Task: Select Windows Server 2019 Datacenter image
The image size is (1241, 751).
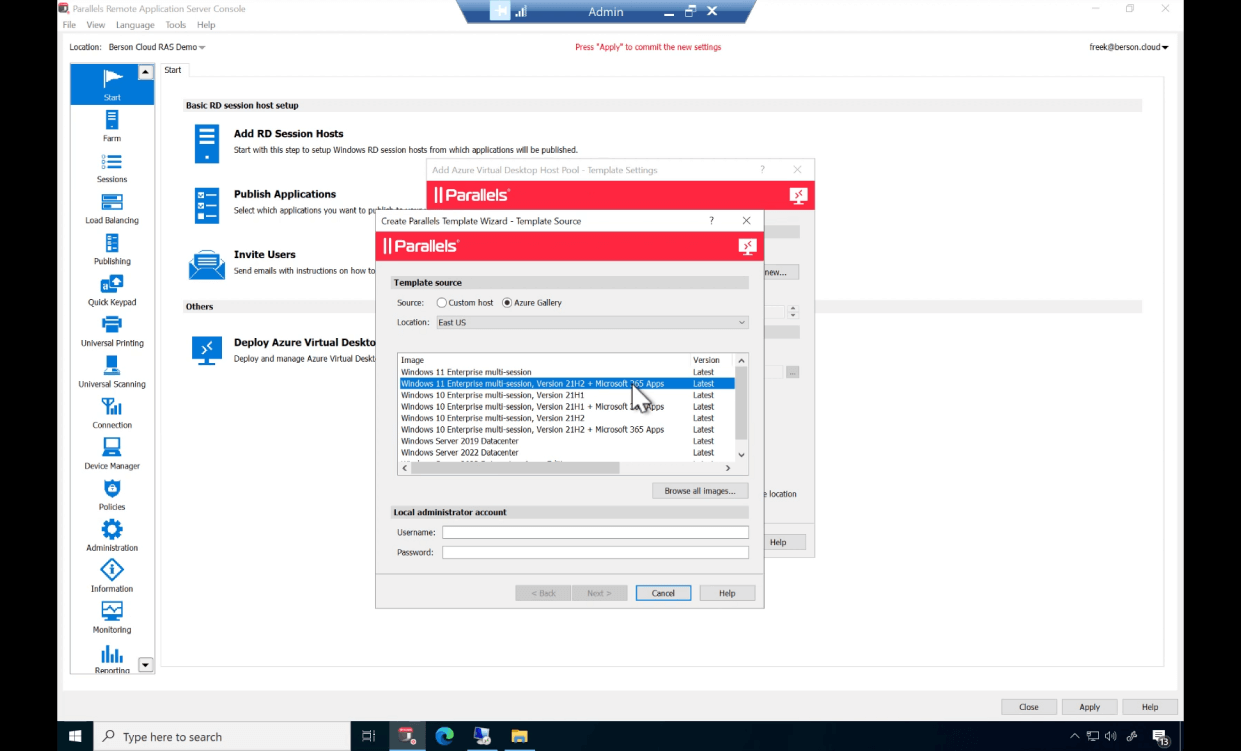Action: [x=460, y=441]
